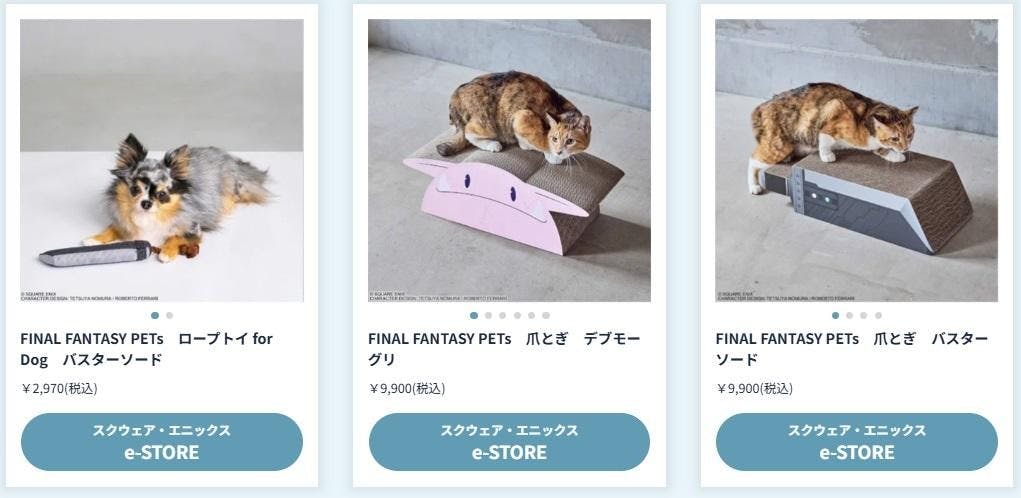Click e-STORE button for Buster Sword scratcher
The image size is (1021, 498).
coord(857,442)
